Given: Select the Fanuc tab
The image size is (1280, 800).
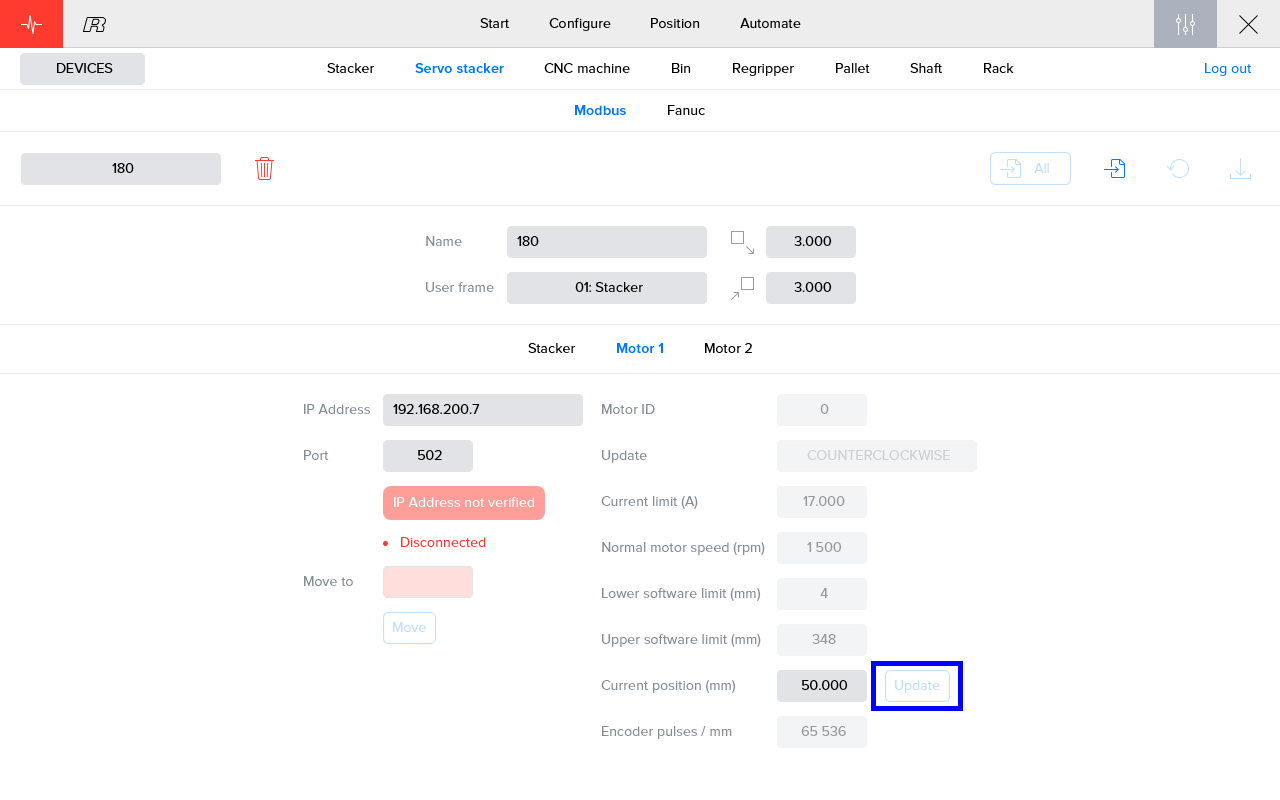Looking at the screenshot, I should click(686, 110).
